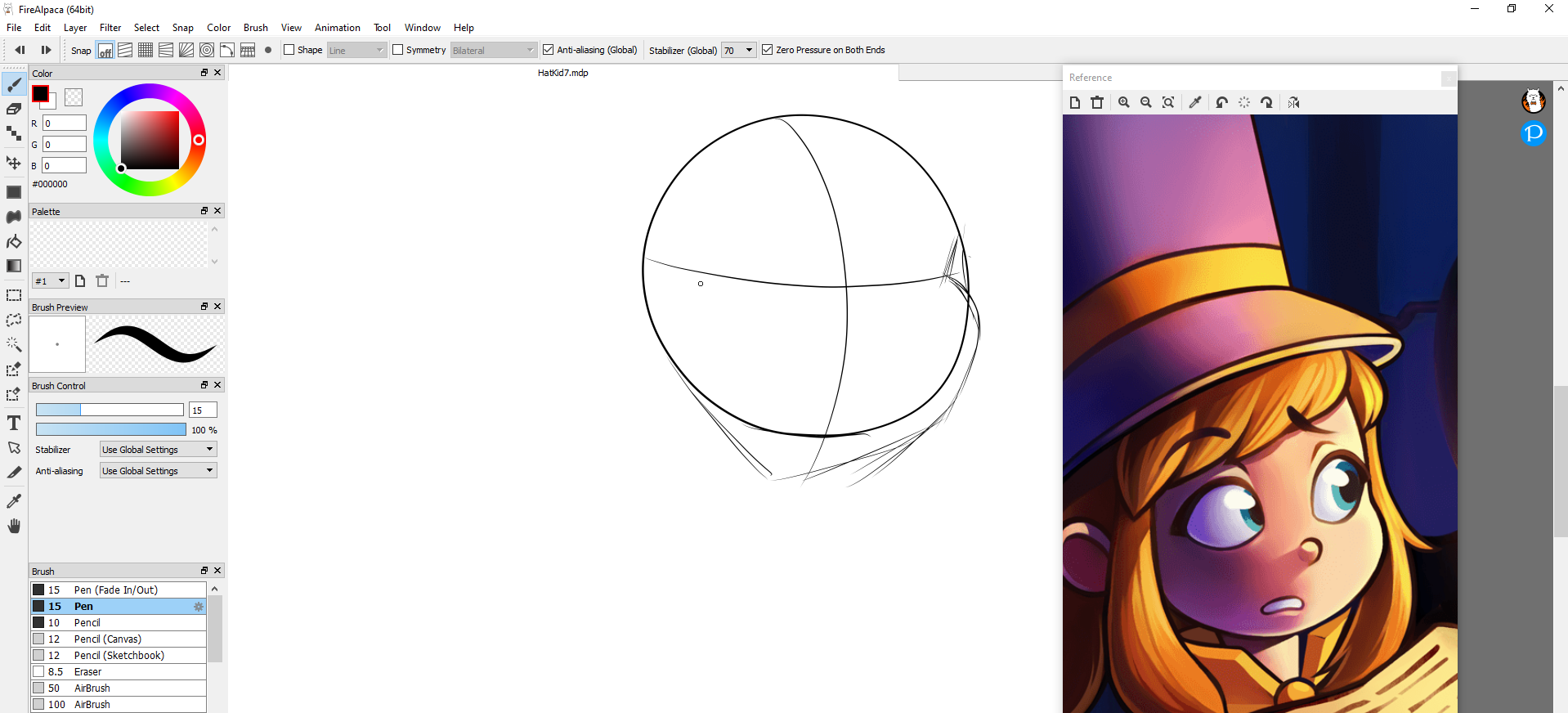
Task: Select the Magic Wand tool
Action: pos(14,344)
